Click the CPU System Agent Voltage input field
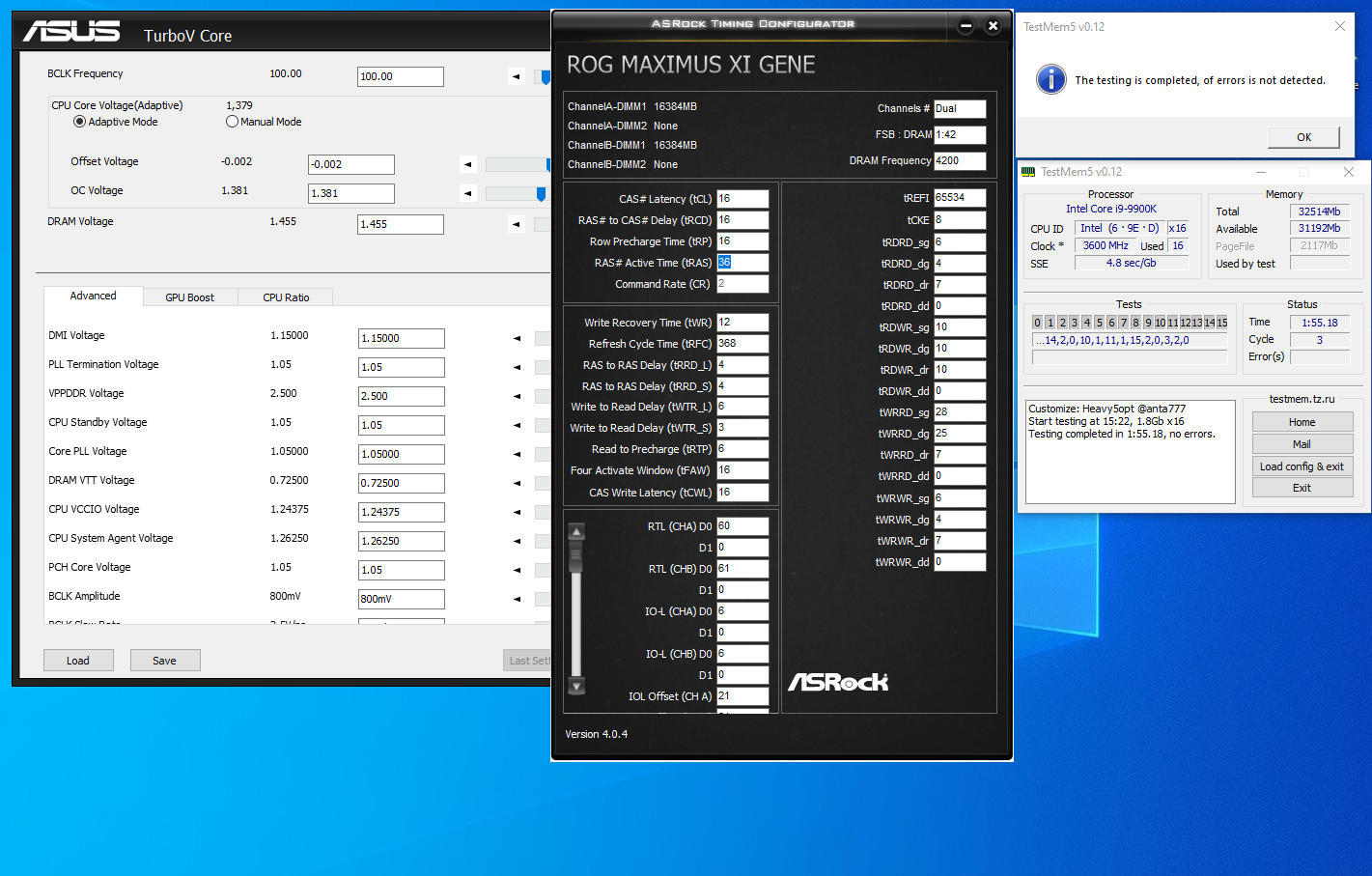The image size is (1372, 876). [x=402, y=541]
